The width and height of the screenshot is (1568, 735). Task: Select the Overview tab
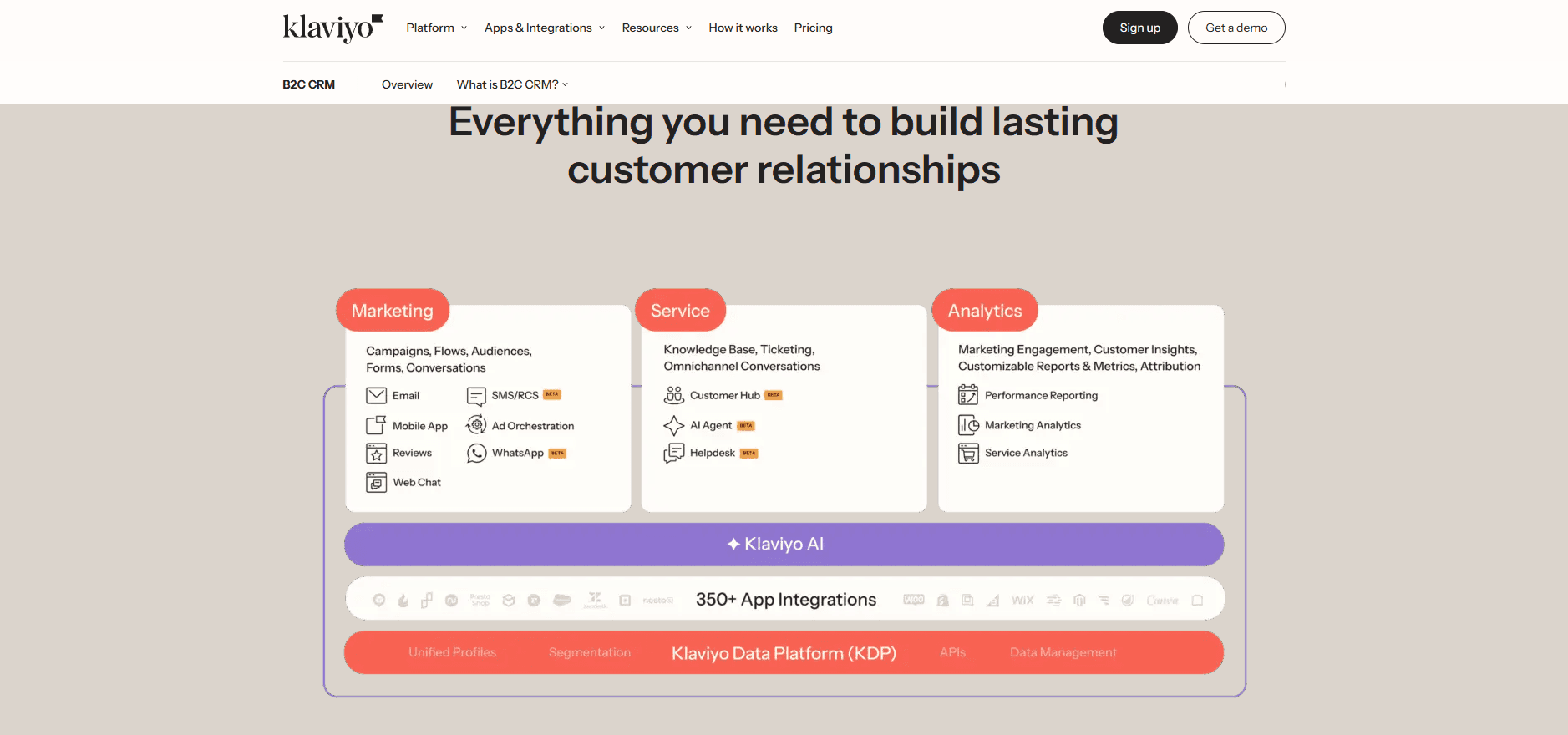tap(407, 84)
